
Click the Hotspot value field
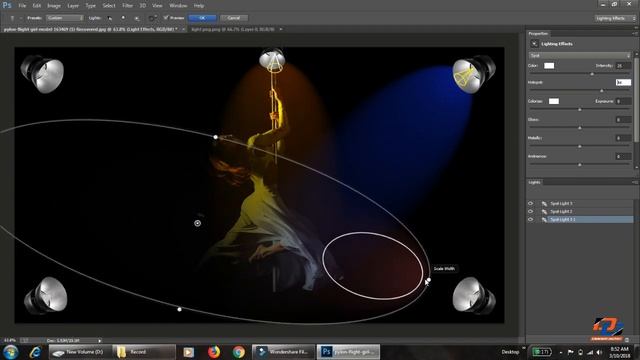point(623,82)
